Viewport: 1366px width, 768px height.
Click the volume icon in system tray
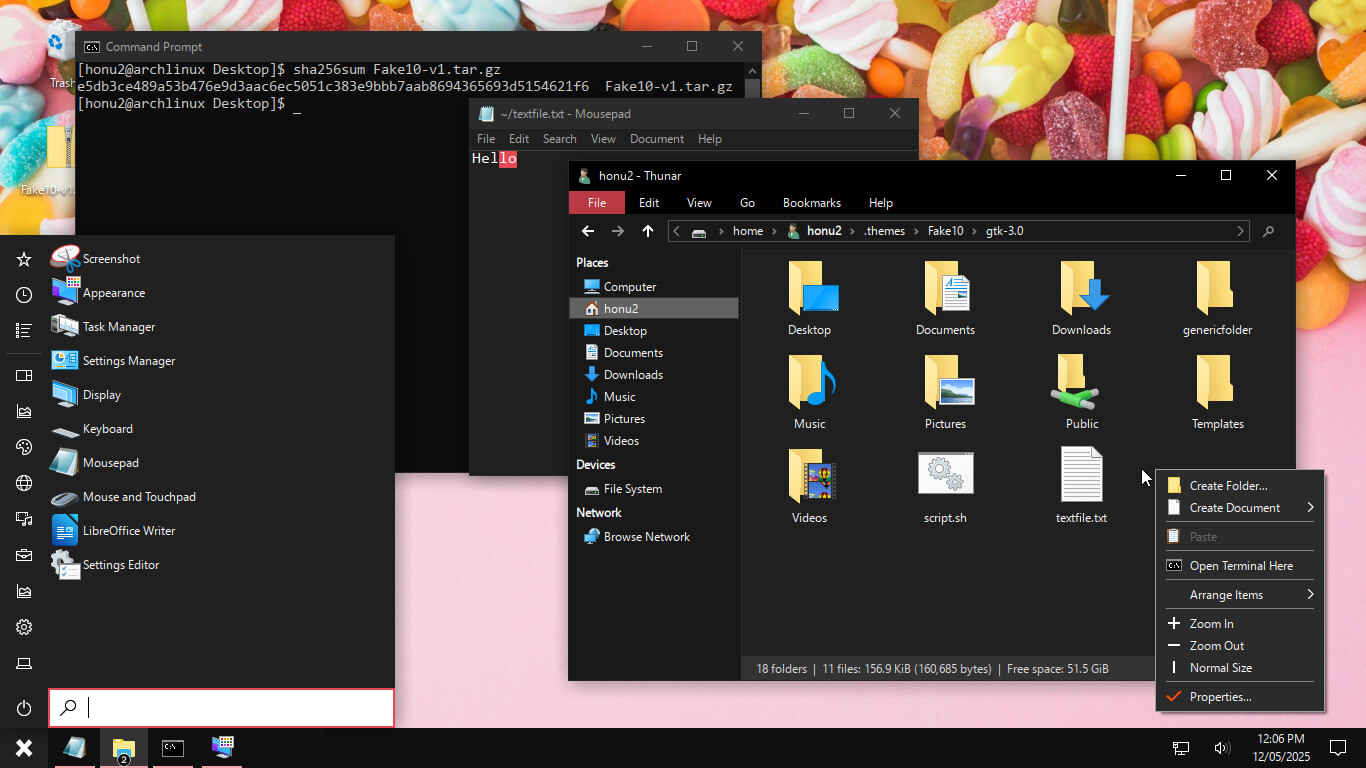pyautogui.click(x=1221, y=748)
